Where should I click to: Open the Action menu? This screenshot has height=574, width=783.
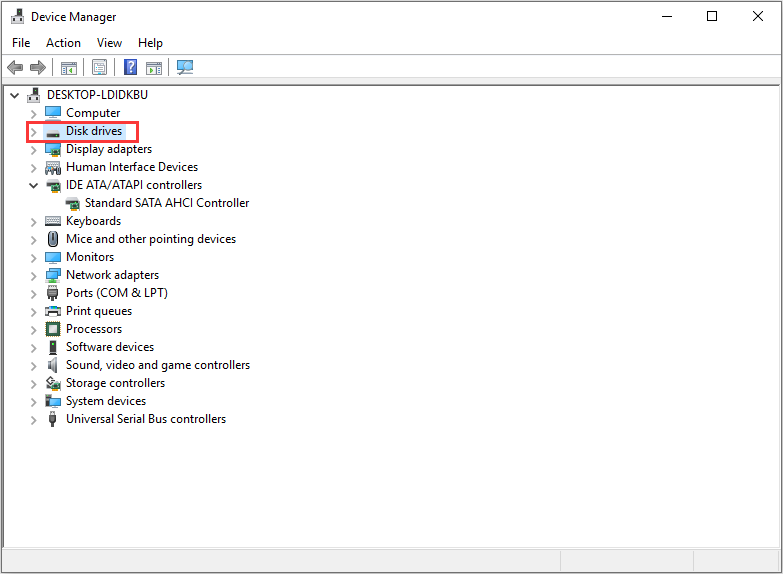(63, 43)
